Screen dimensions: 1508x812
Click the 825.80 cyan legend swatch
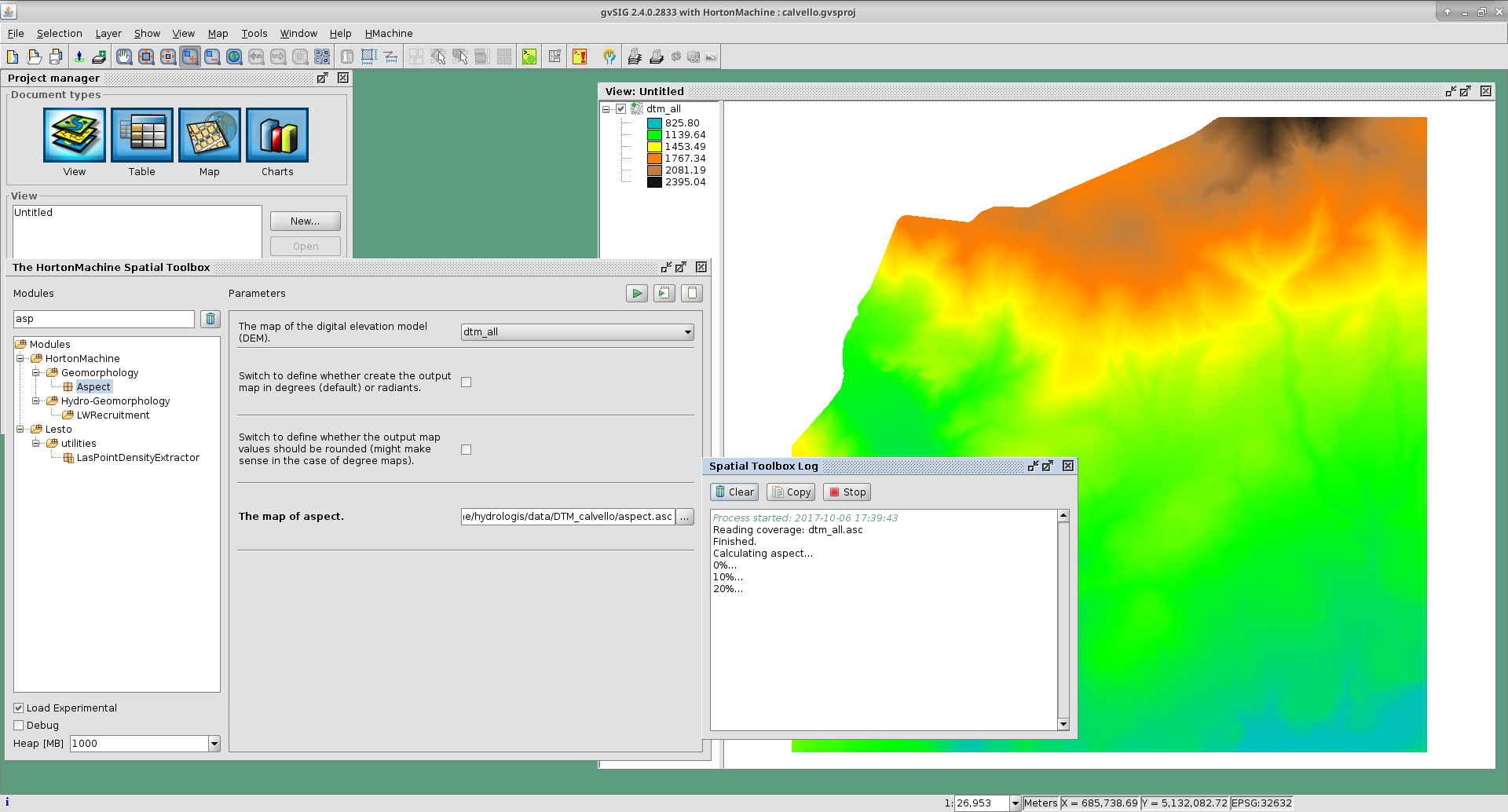[x=654, y=123]
